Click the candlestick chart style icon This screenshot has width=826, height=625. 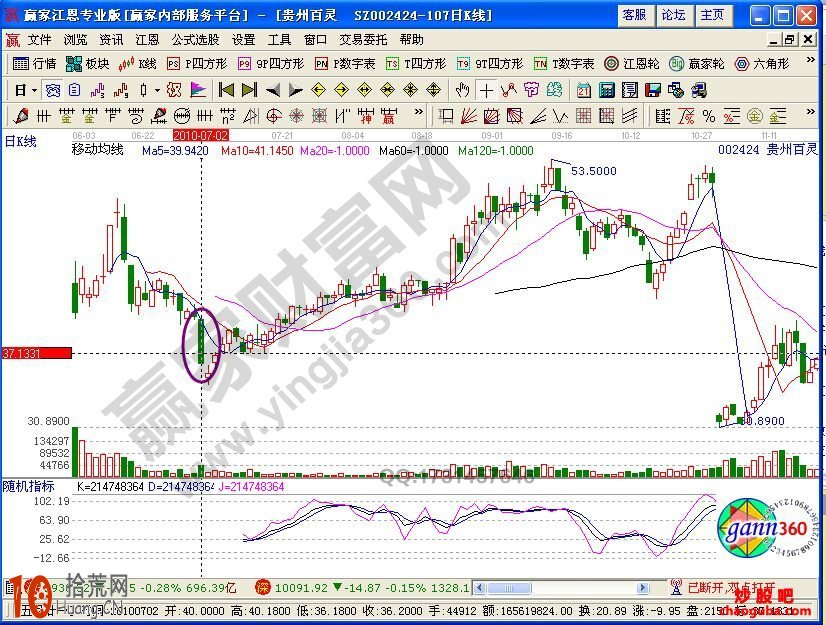[144, 91]
